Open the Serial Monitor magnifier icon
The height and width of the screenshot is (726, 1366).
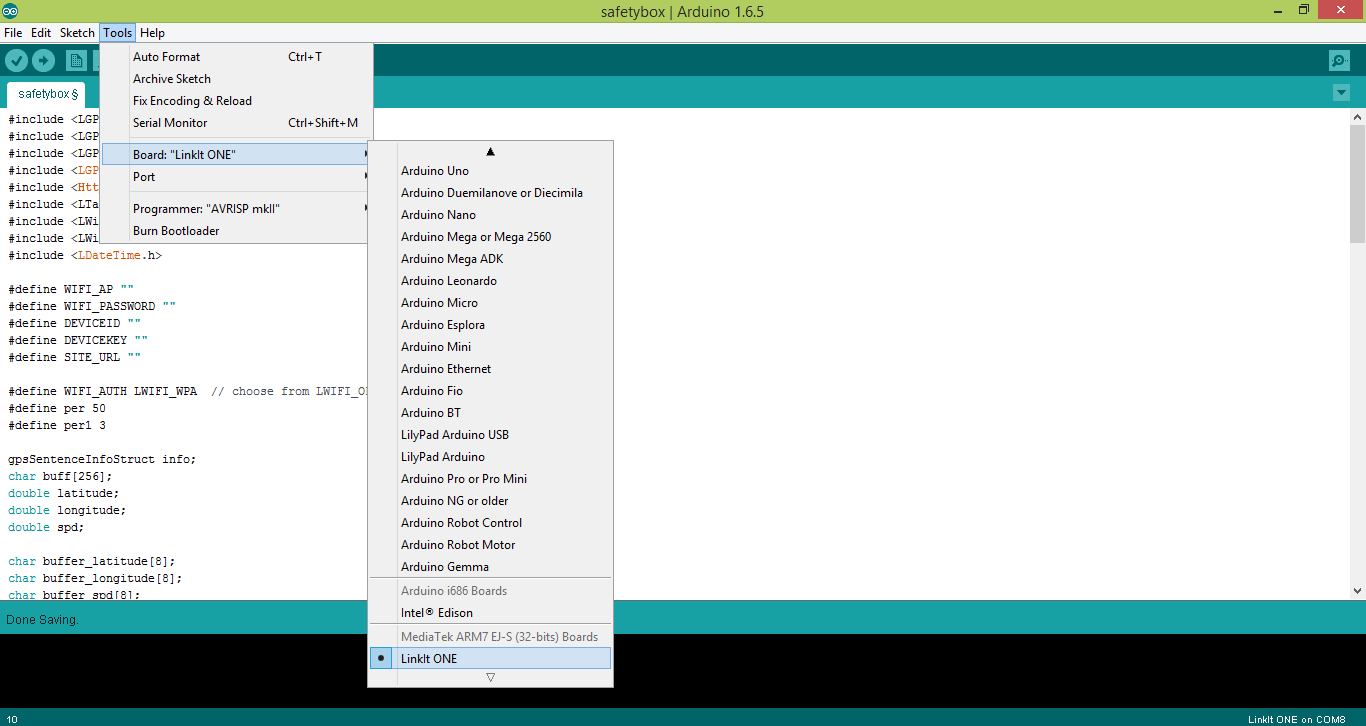click(x=1340, y=61)
